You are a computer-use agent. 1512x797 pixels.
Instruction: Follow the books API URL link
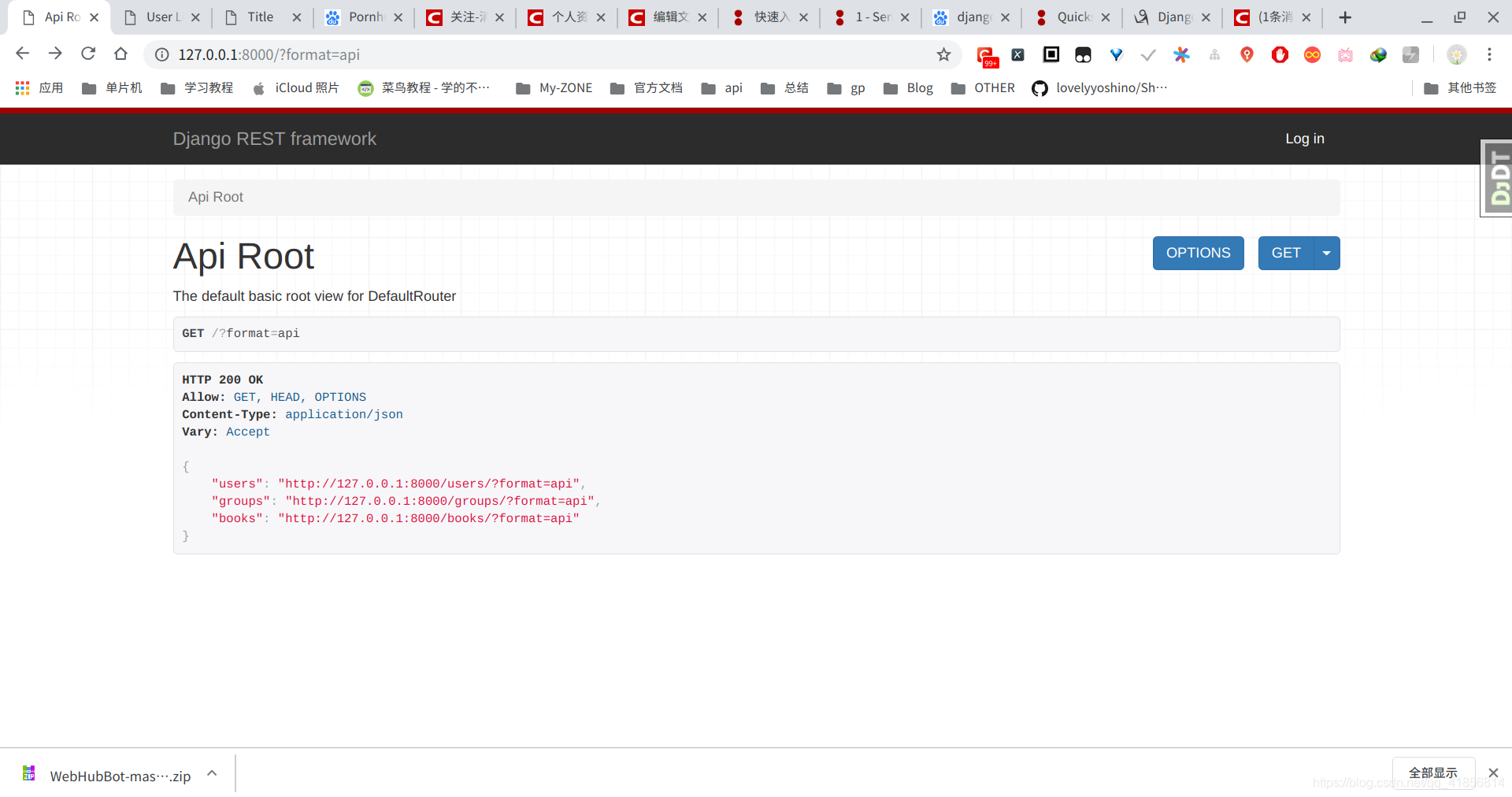click(x=429, y=518)
